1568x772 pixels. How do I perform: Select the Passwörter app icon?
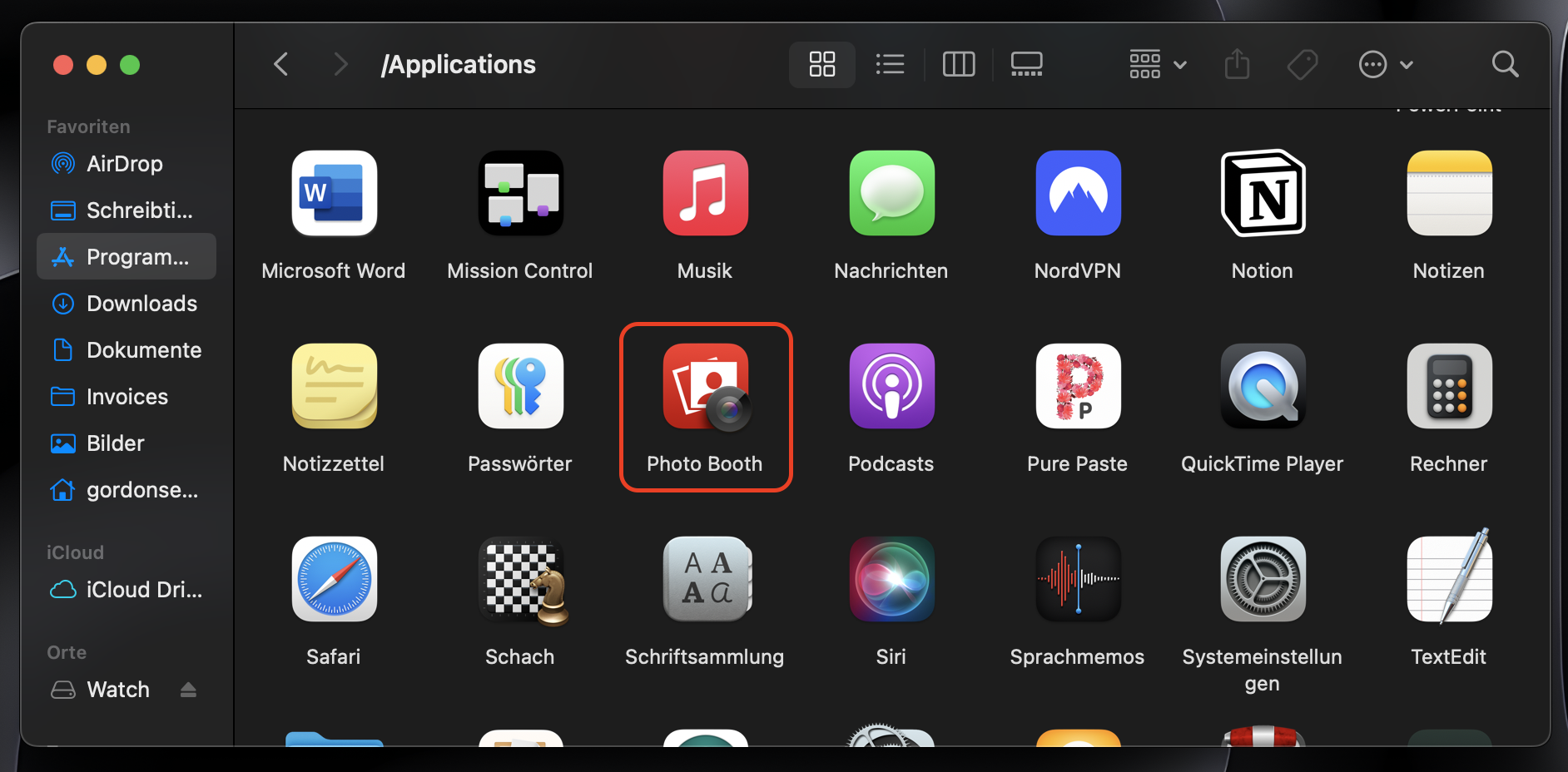520,386
